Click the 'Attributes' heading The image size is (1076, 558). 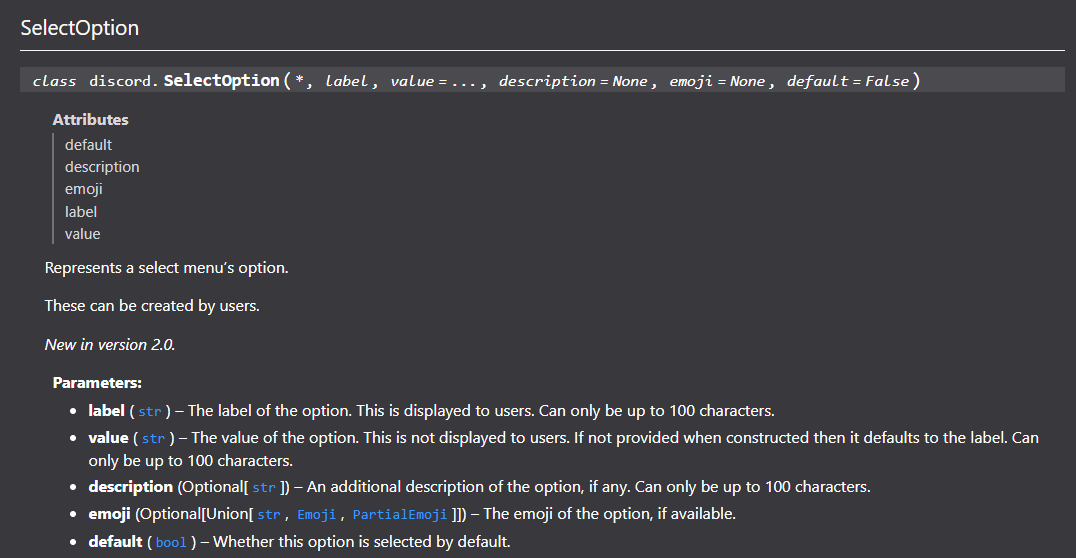(x=91, y=119)
